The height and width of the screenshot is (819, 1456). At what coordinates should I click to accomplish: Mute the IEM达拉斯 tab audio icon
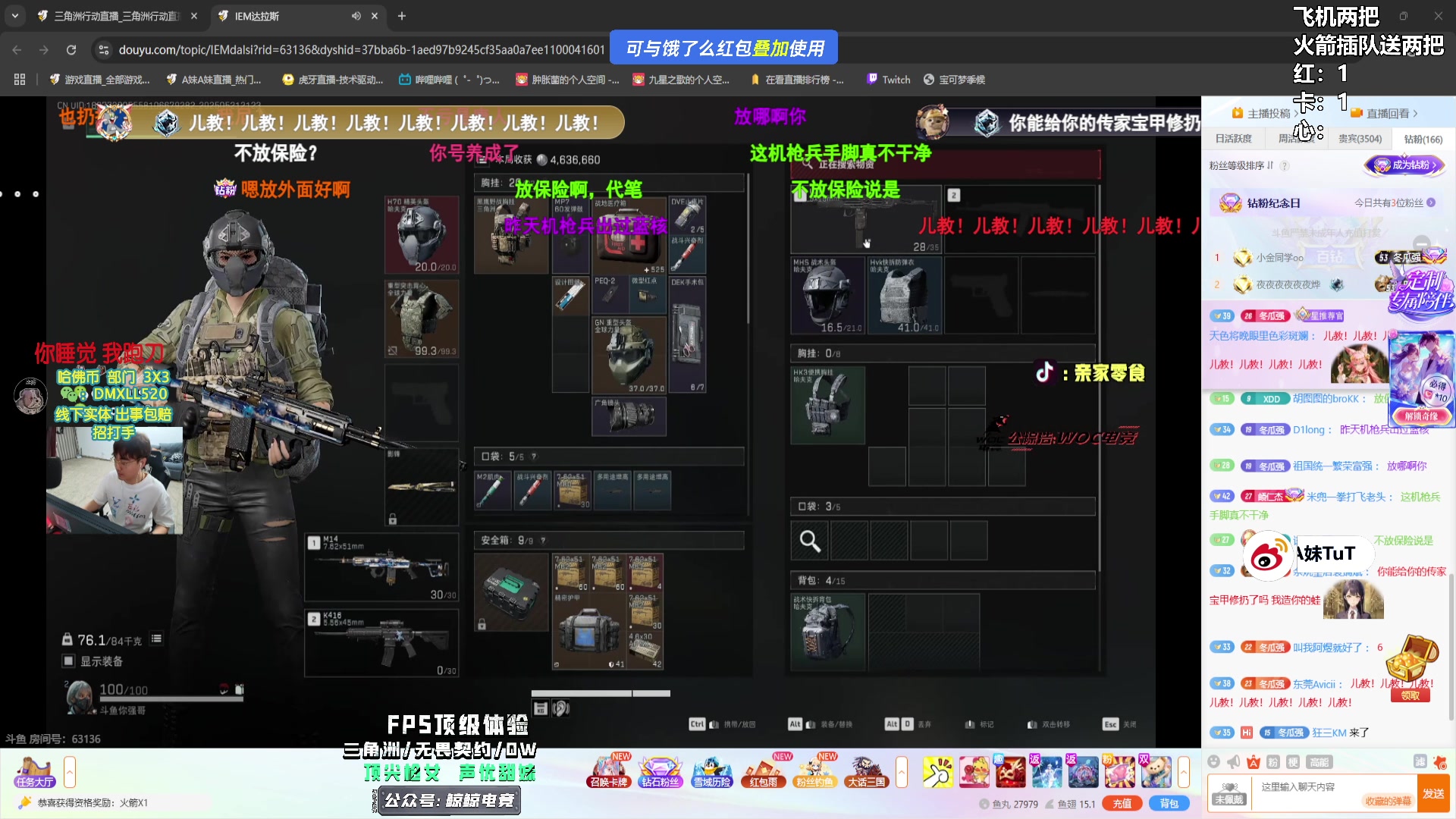point(356,16)
